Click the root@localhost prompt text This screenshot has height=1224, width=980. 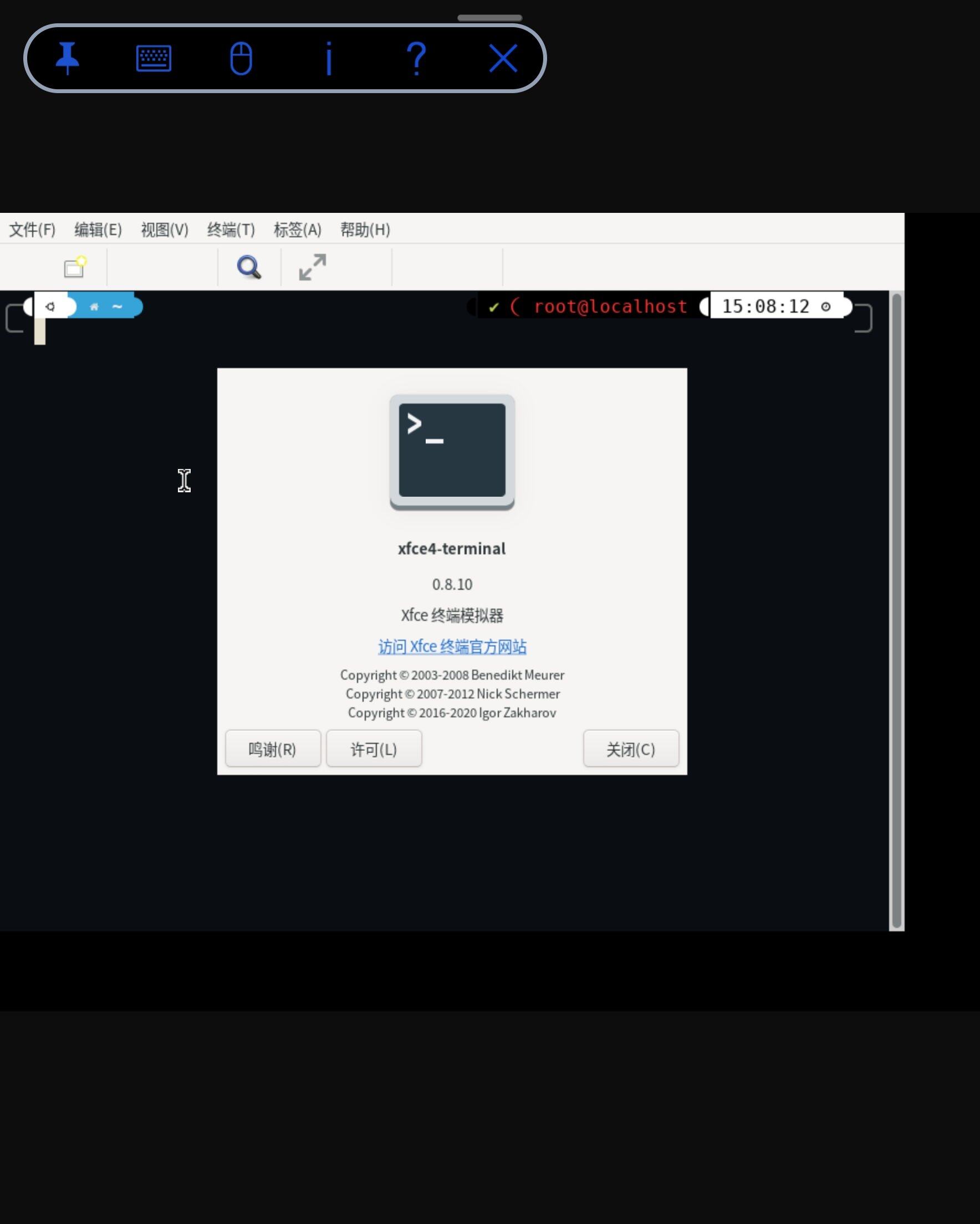coord(610,307)
